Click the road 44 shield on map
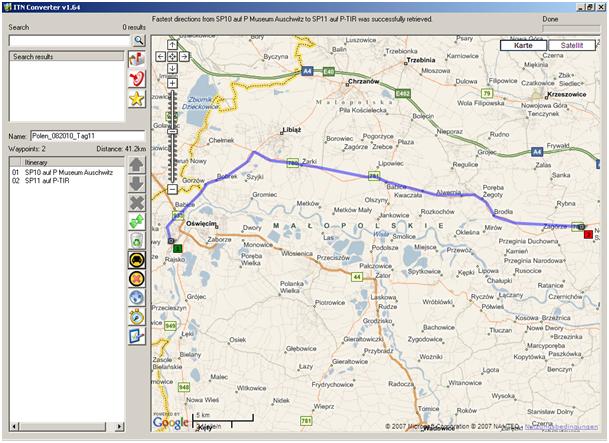This screenshot has width=609, height=443. coord(357,277)
